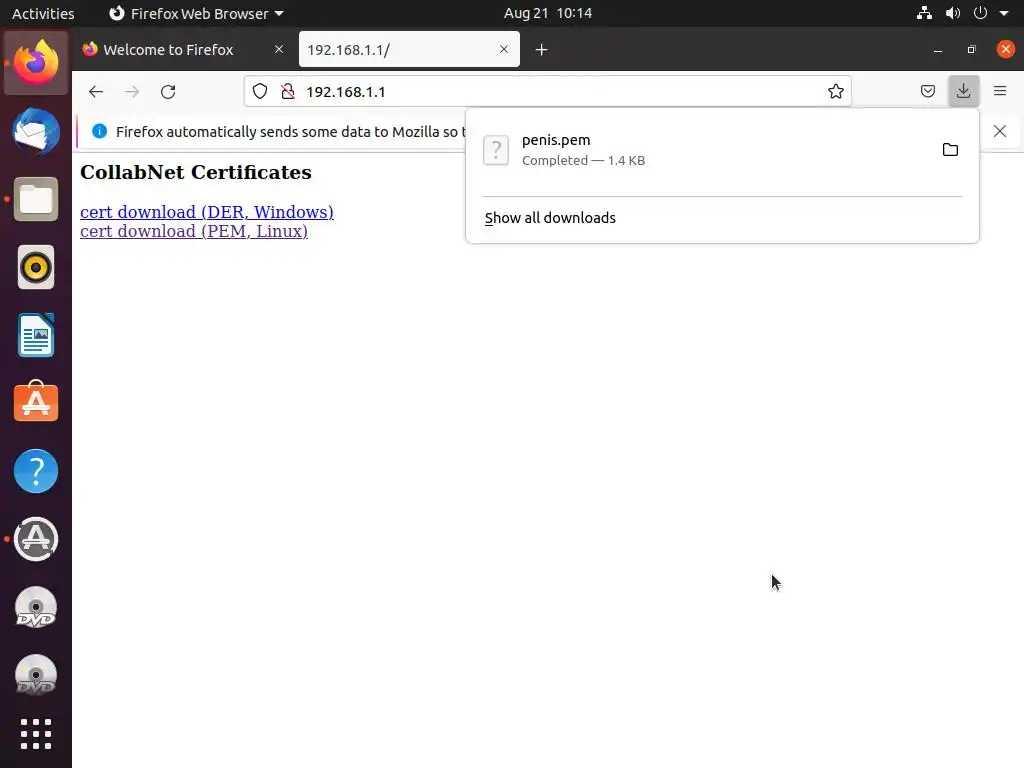Click the penis.pem file type icon
Screen dimensions: 1024x768
tap(496, 150)
